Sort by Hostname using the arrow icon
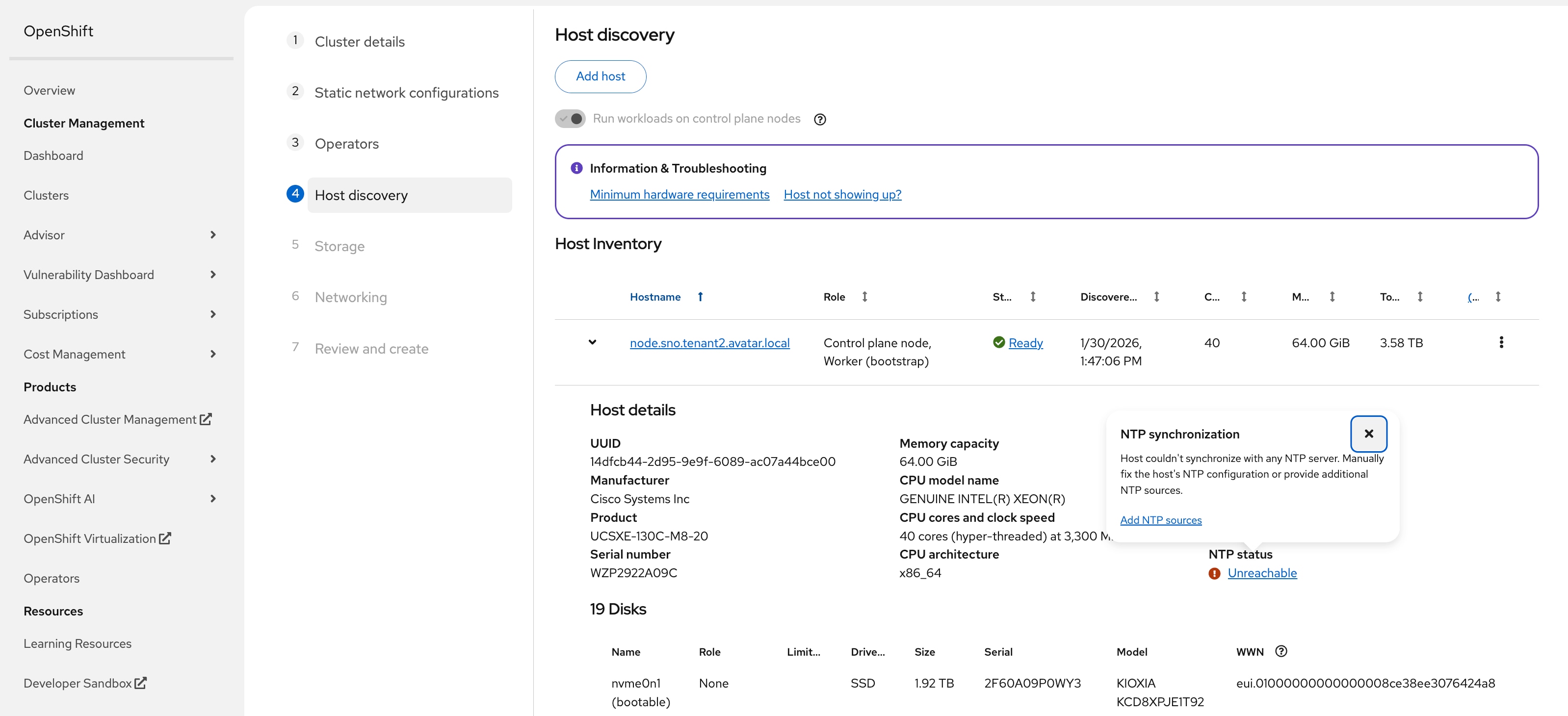 pyautogui.click(x=700, y=297)
